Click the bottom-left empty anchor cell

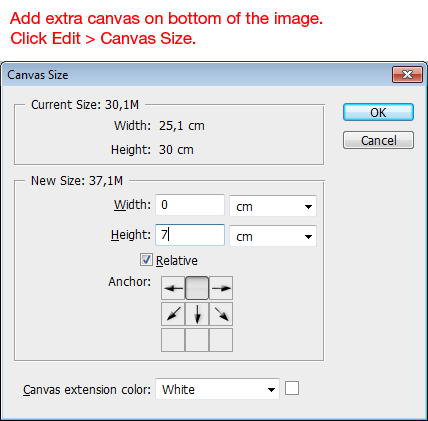[173, 340]
